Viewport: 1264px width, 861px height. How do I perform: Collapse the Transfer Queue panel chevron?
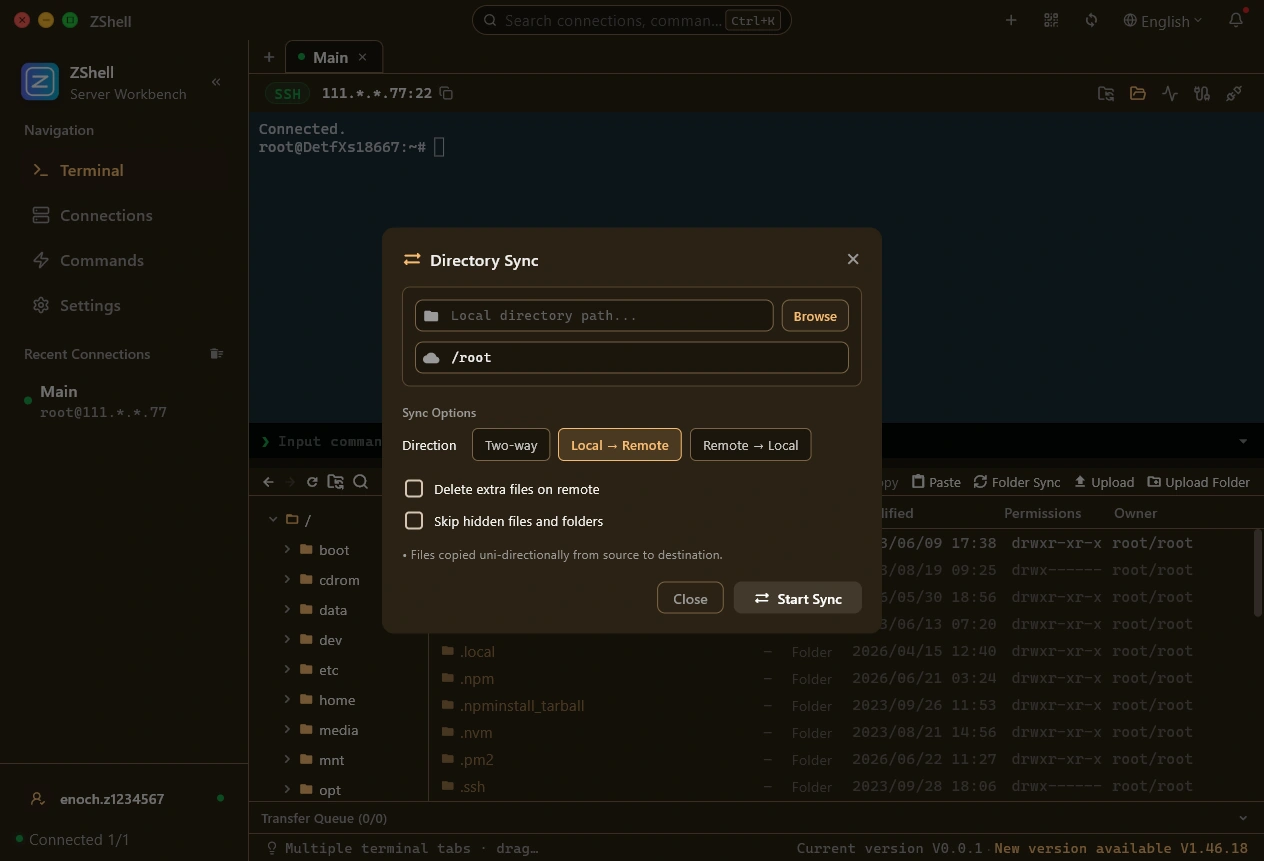click(x=1243, y=818)
